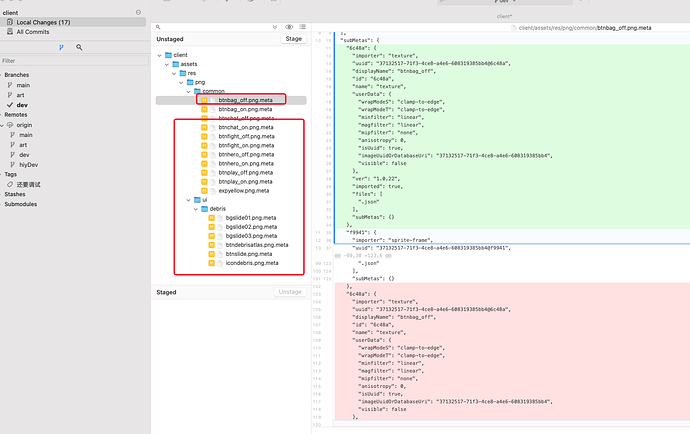The height and width of the screenshot is (434, 690).
Task: Focus the file search field with magnifier
Action: [211, 27]
